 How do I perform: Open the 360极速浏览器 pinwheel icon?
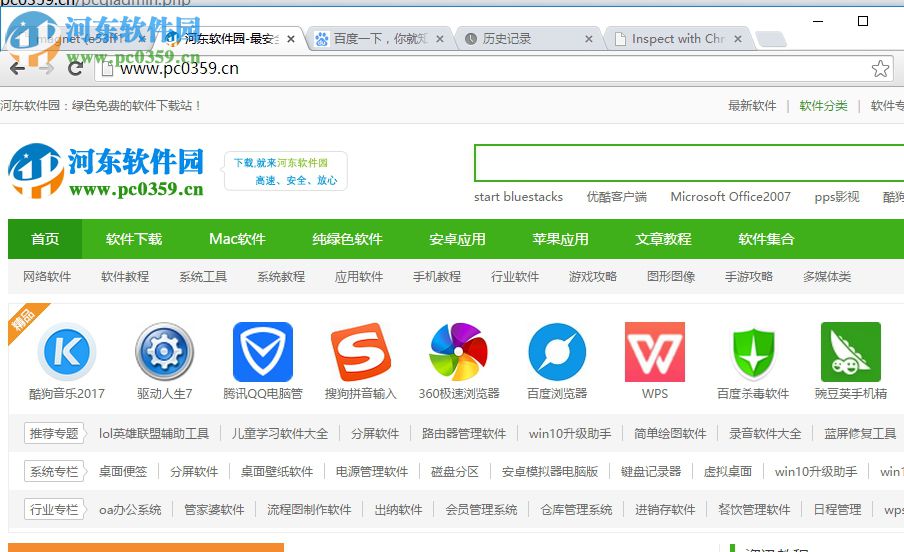pyautogui.click(x=459, y=351)
